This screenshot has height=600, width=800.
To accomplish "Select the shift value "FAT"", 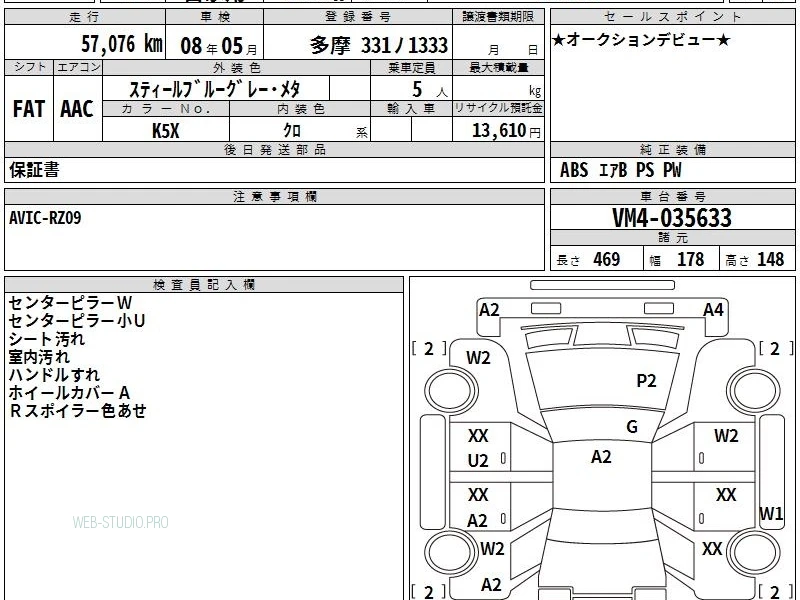I will click(29, 109).
